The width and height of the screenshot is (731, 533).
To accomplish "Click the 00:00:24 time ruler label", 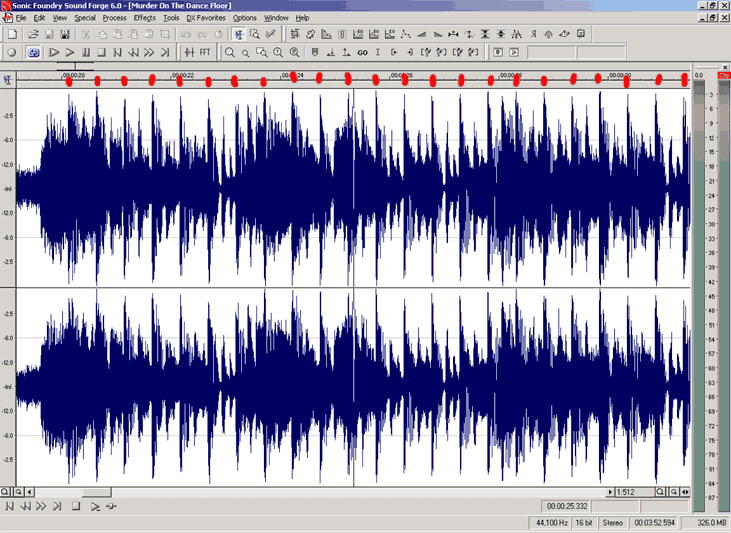I will [x=292, y=75].
